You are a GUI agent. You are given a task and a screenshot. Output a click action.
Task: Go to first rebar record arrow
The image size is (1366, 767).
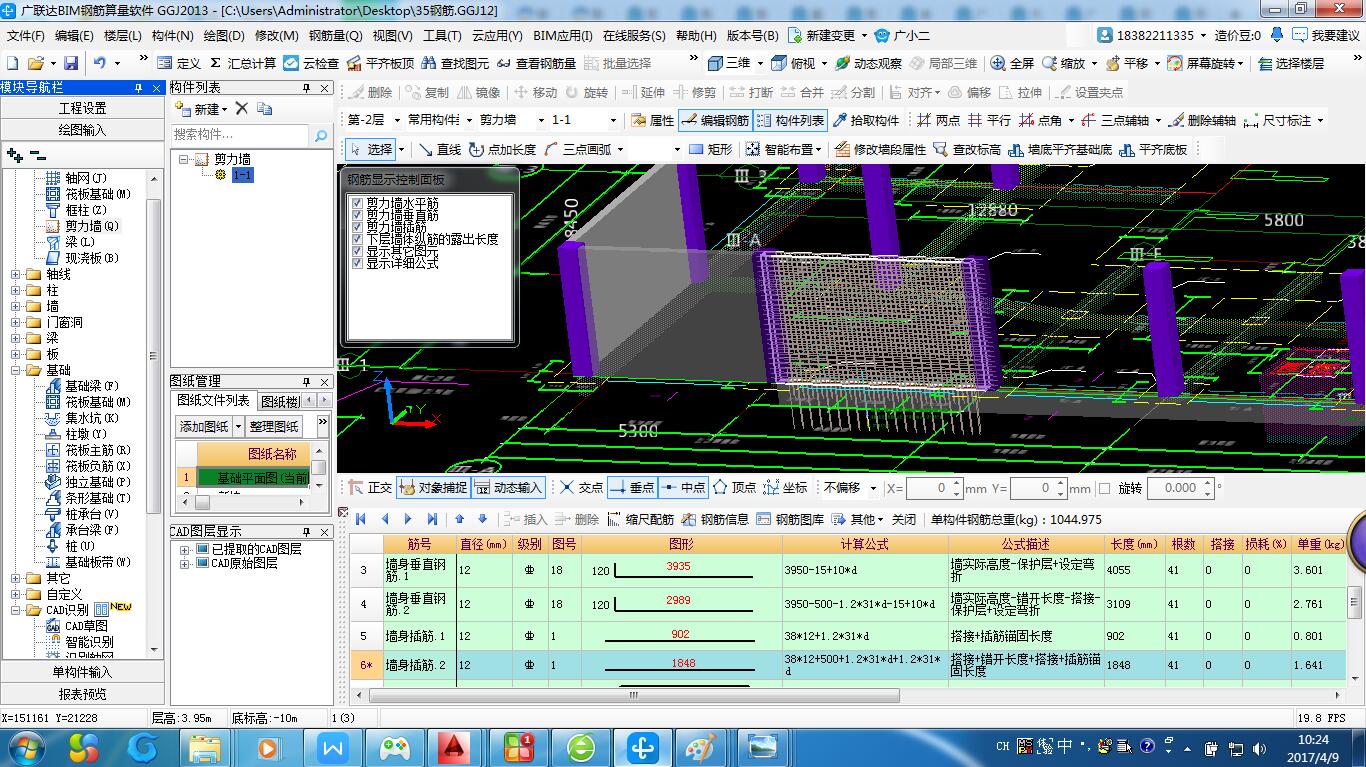pos(360,519)
